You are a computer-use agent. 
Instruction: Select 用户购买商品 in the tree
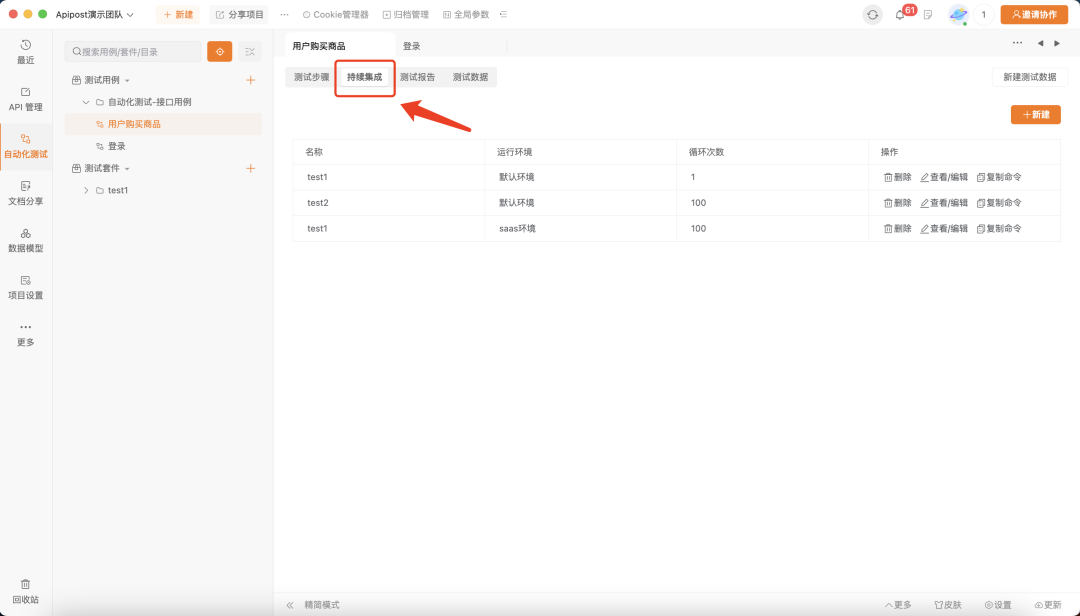click(x=163, y=124)
